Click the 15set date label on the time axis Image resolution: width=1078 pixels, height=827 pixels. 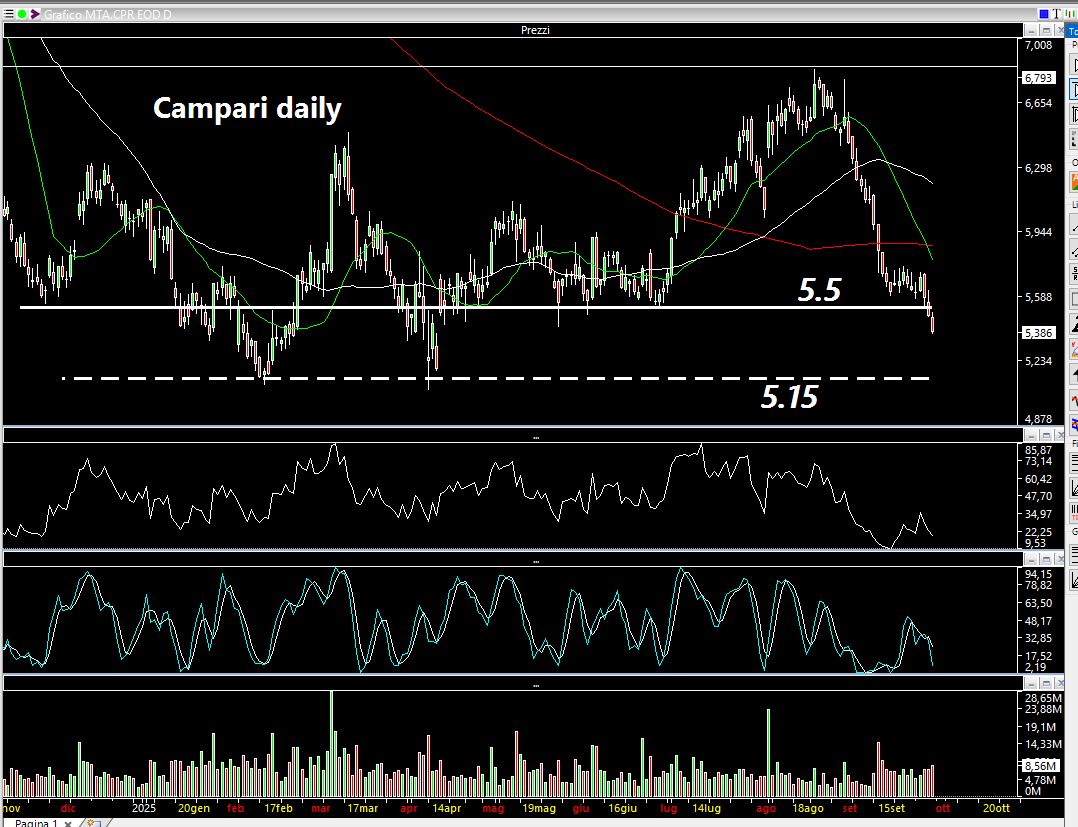(891, 808)
